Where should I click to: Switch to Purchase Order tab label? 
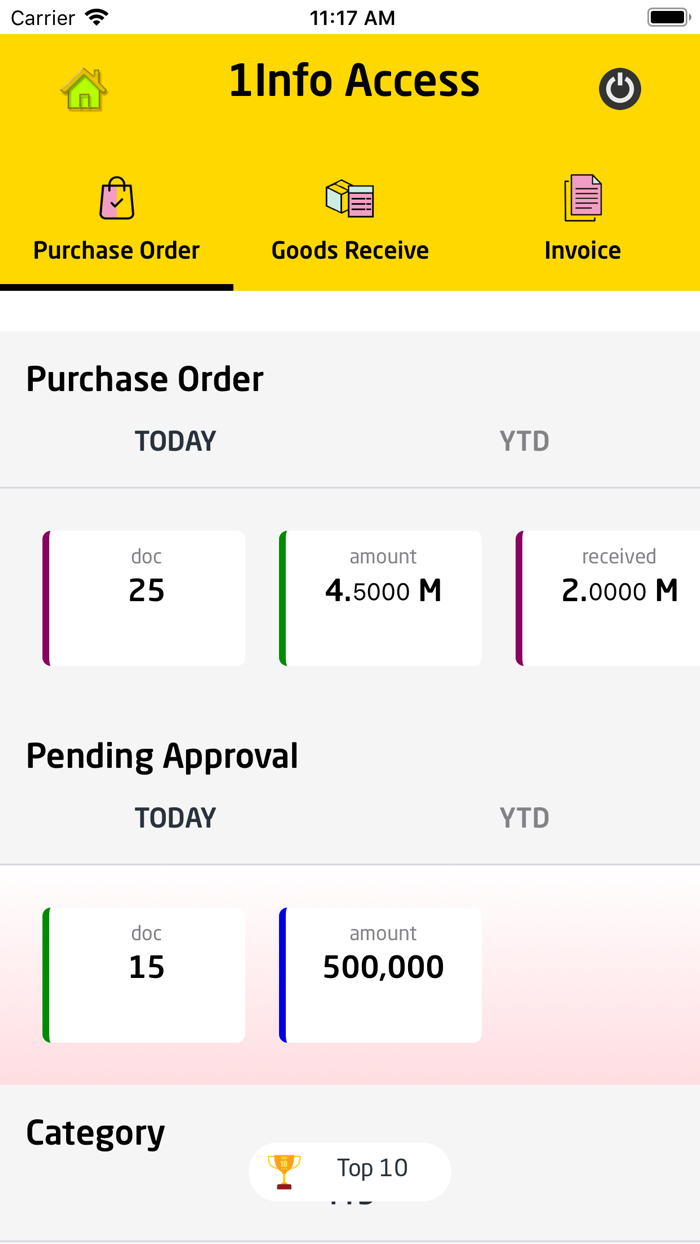pos(117,250)
